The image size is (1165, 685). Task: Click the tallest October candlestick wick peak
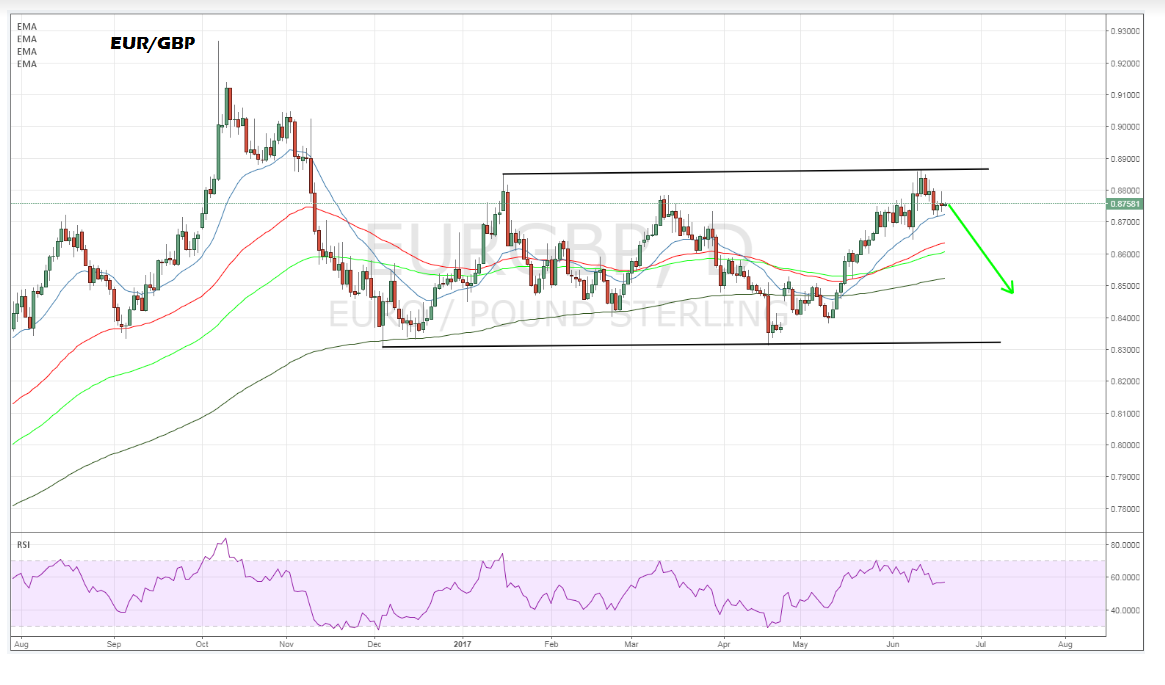click(219, 42)
